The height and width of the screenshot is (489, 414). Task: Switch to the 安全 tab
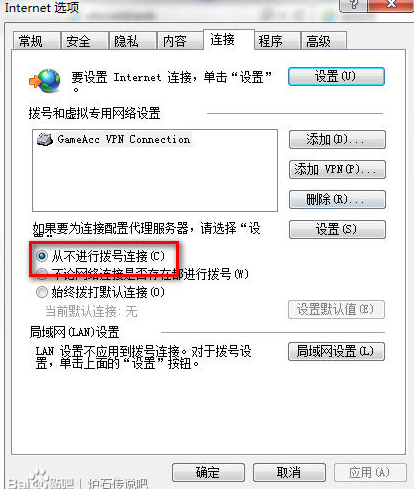point(85,41)
